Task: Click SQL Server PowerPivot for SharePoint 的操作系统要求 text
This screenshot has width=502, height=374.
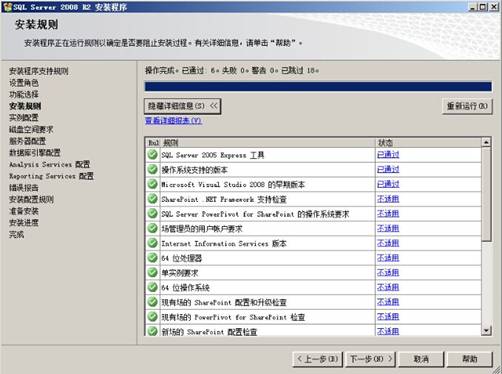Action: point(255,214)
